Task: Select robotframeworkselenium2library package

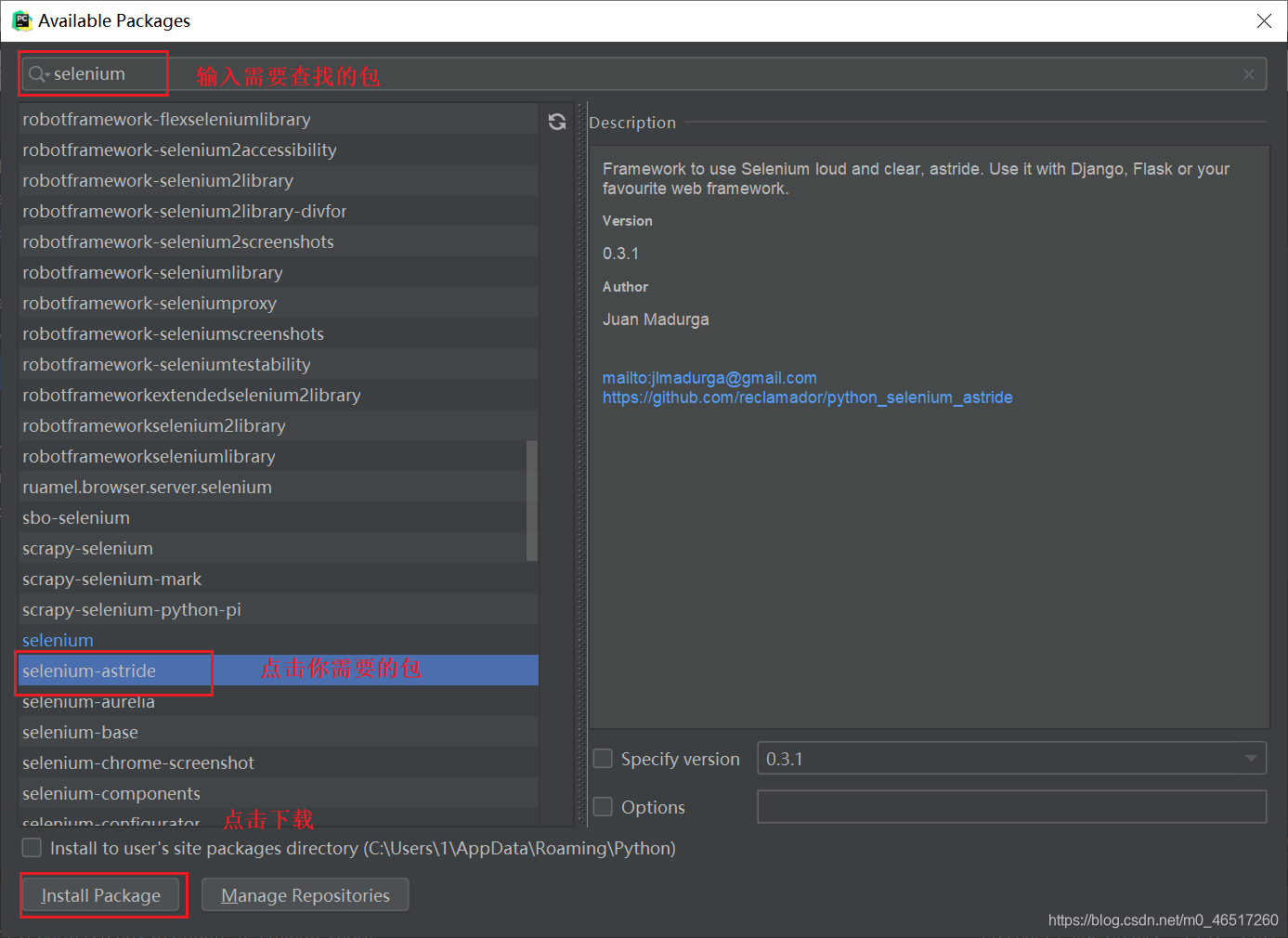Action: 279,425
